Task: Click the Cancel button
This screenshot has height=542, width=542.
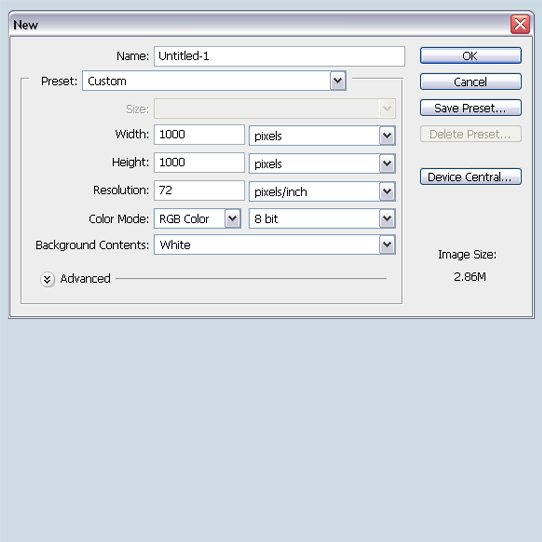Action: tap(470, 82)
